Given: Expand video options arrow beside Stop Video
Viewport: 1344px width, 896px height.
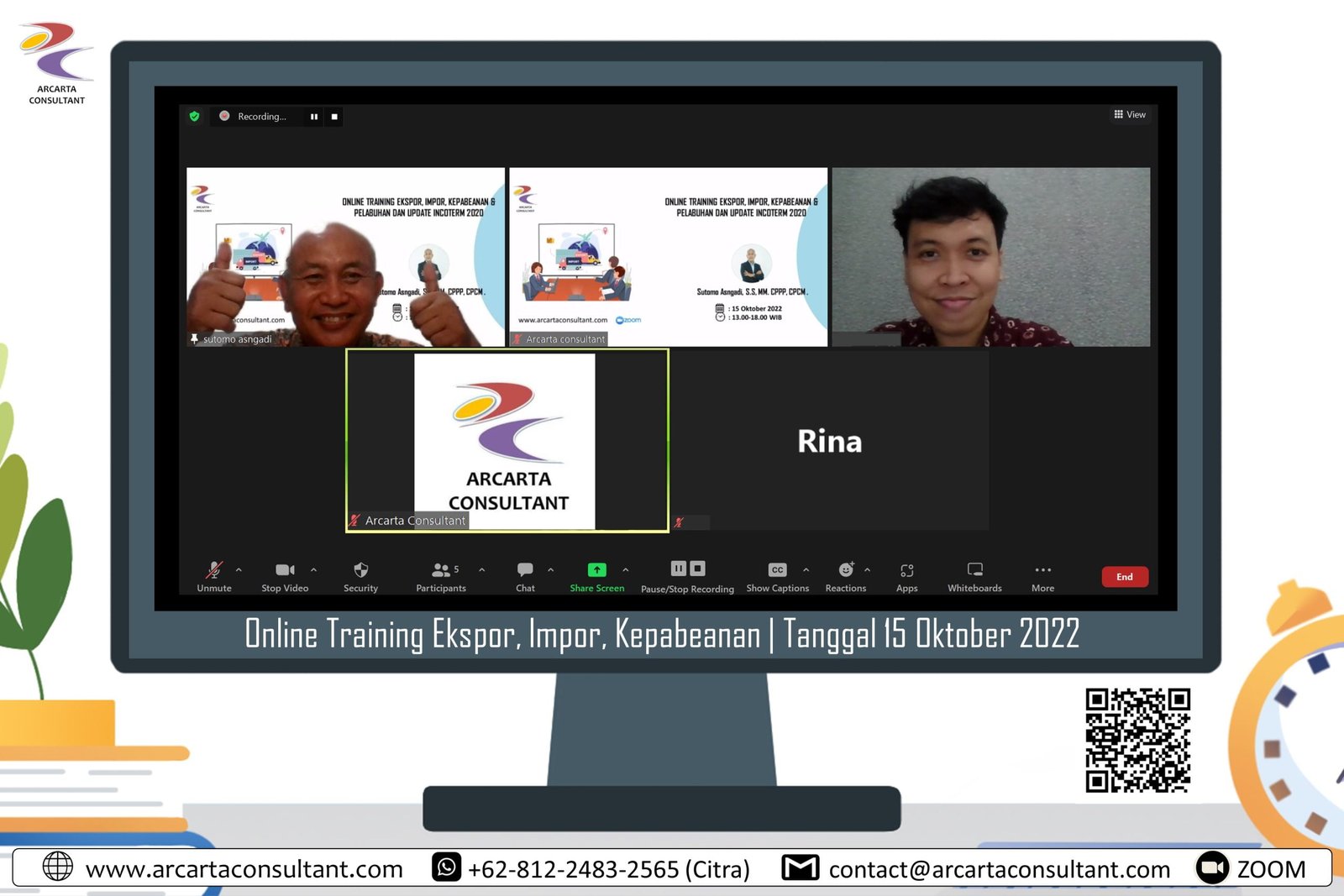Looking at the screenshot, I should point(313,570).
